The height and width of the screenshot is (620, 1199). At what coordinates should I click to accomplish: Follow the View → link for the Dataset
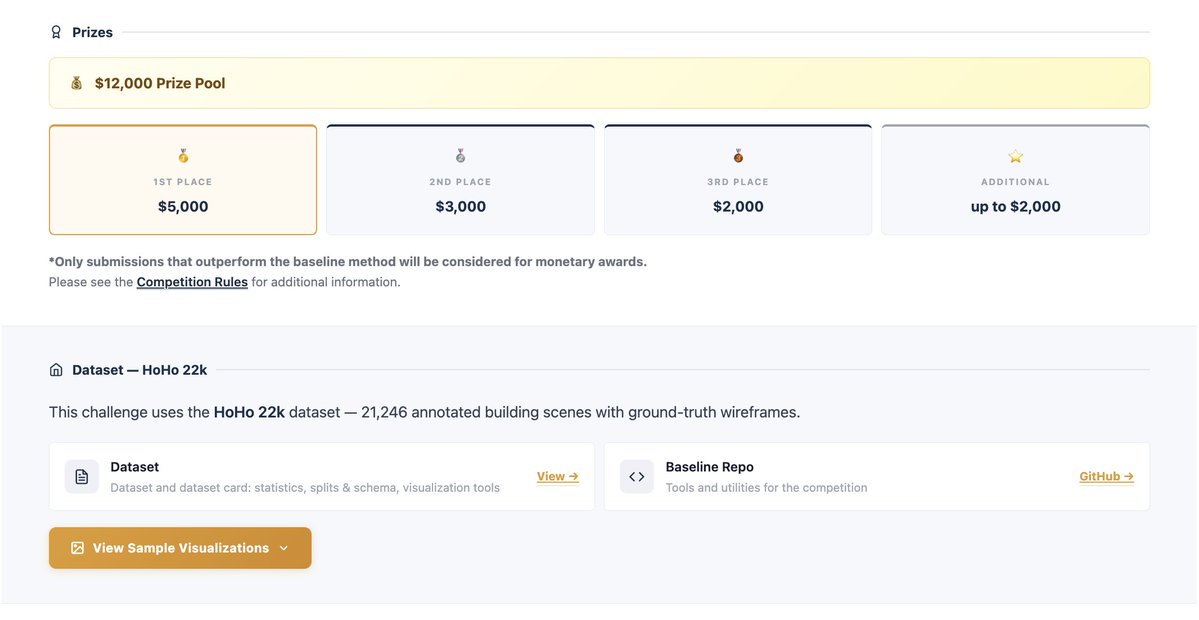pyautogui.click(x=557, y=476)
